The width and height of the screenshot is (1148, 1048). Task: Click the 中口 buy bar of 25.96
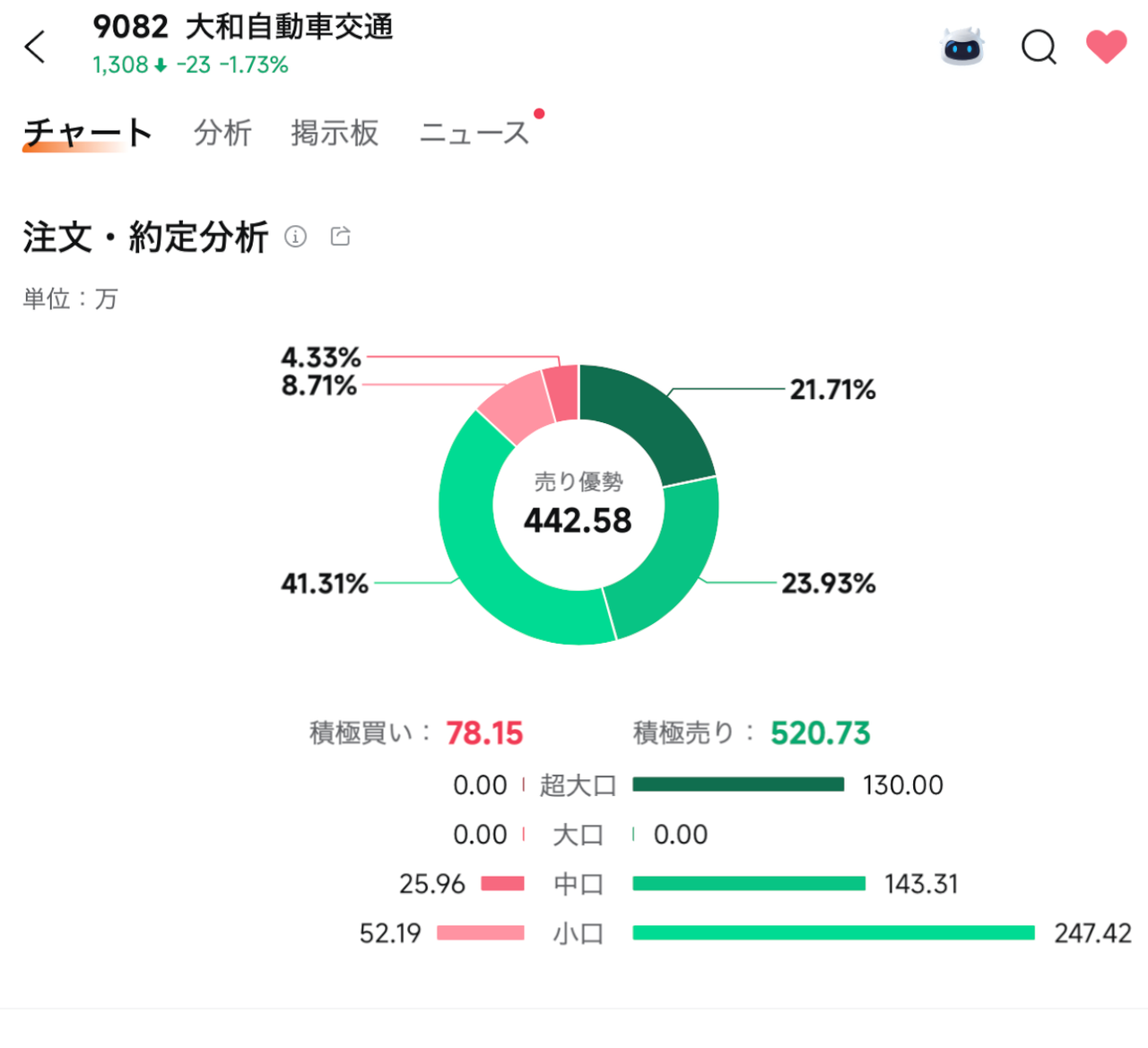pos(502,884)
